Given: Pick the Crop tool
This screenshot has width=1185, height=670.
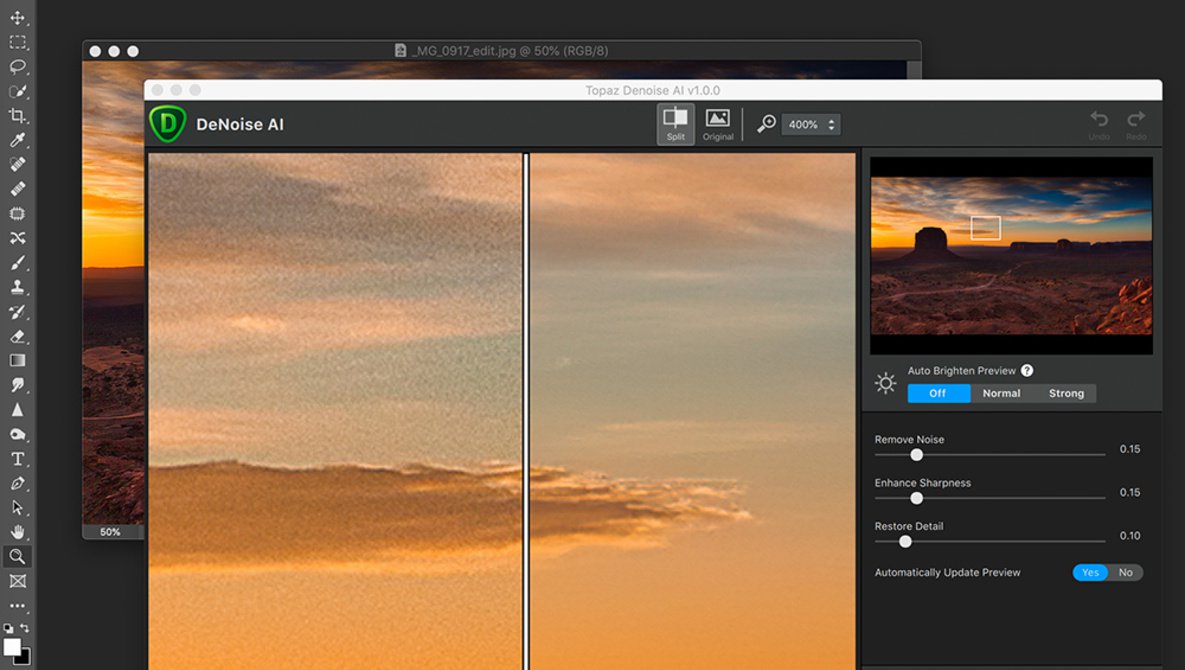Looking at the screenshot, I should click(x=17, y=116).
